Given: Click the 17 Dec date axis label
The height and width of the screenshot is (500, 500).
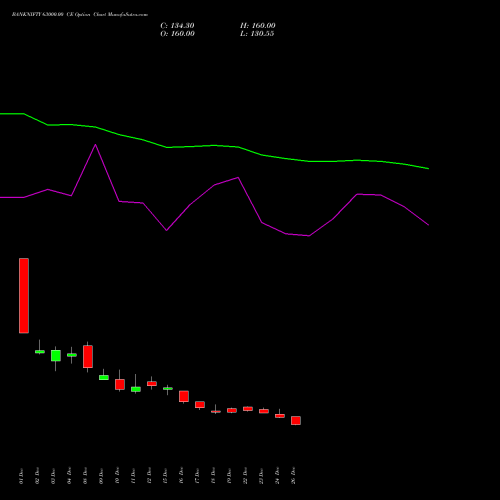Looking at the screenshot, I should 197,476.
